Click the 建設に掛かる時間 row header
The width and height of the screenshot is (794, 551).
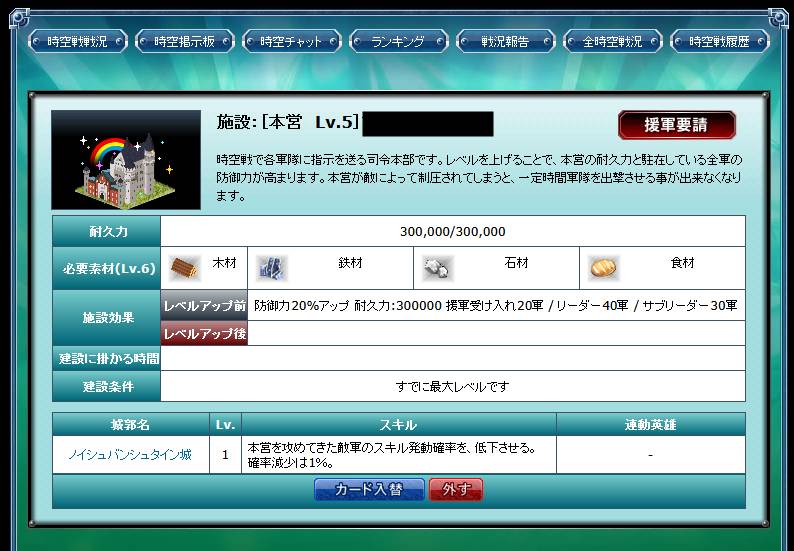[x=107, y=359]
